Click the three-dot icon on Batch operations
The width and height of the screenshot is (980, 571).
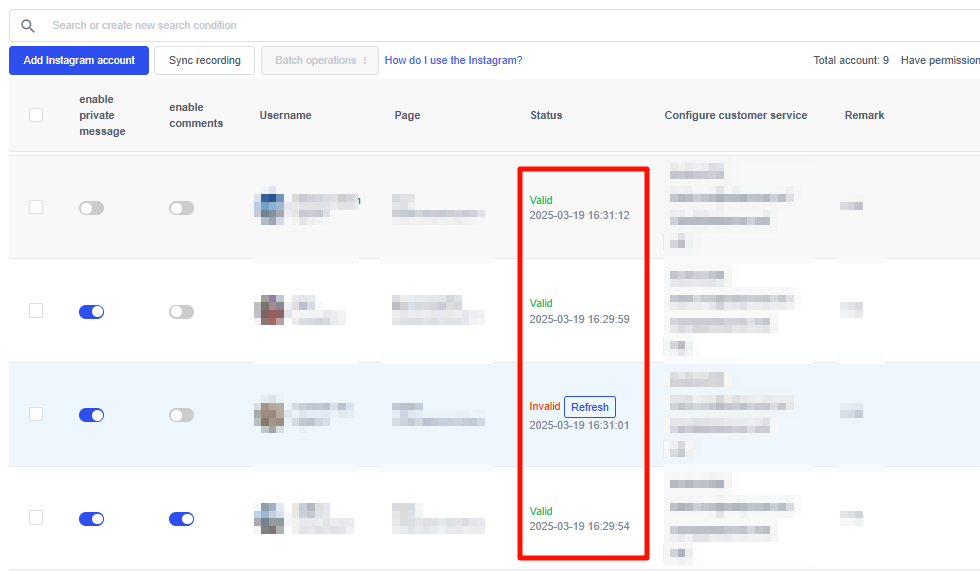(365, 61)
